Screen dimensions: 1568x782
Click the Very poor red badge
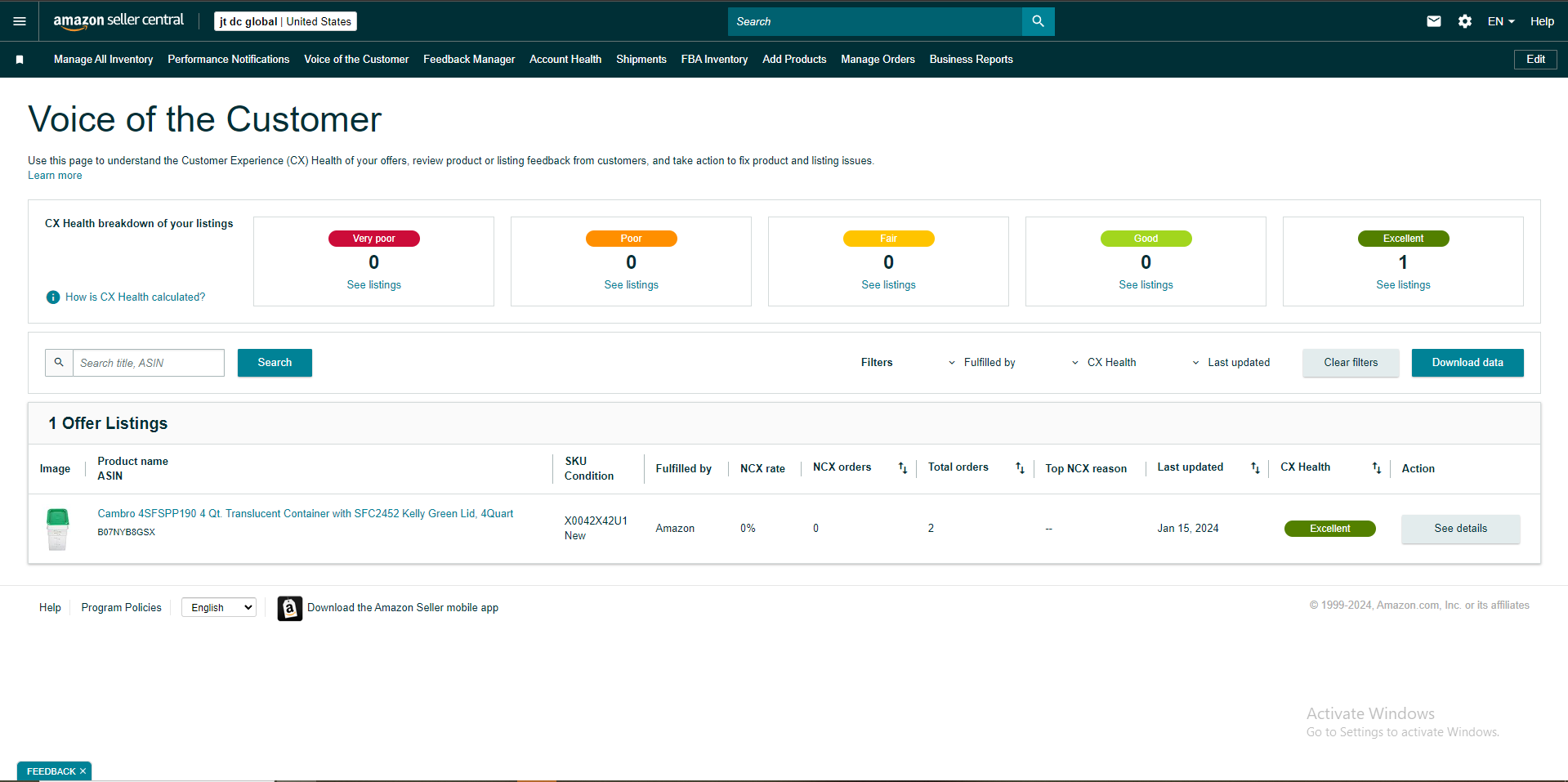pyautogui.click(x=374, y=239)
